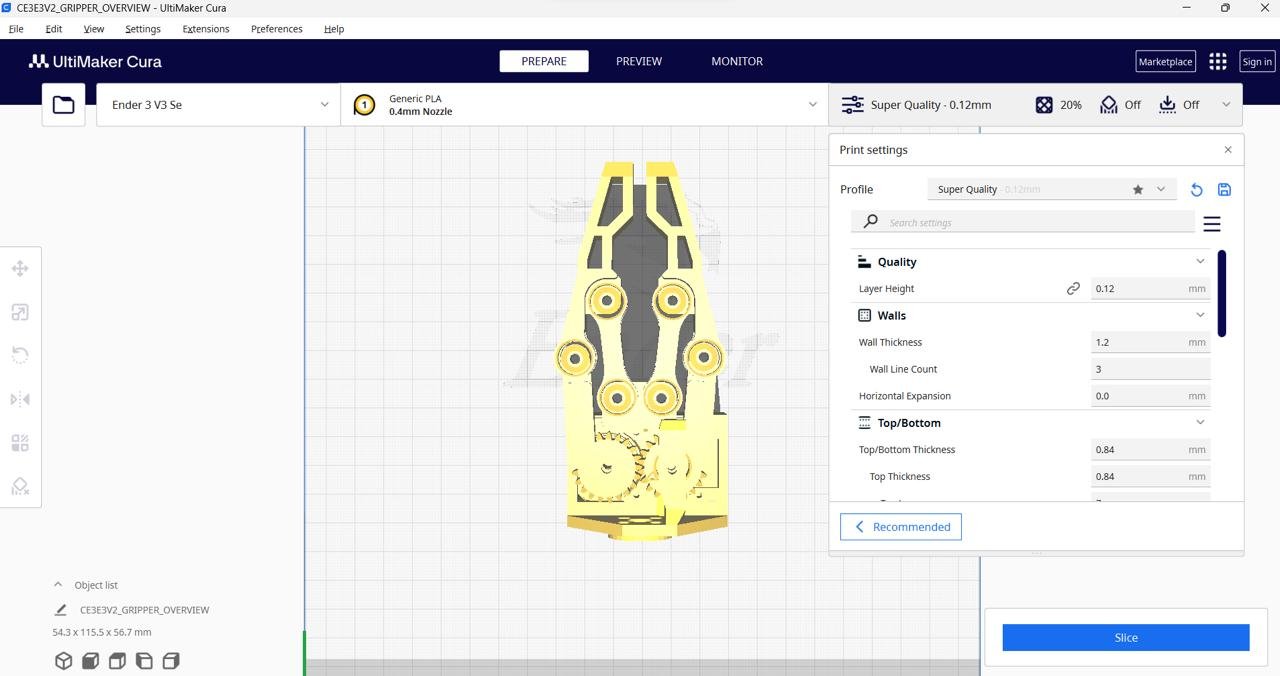The image size is (1280, 676).
Task: Click the Layer Height value field
Action: (x=1150, y=288)
